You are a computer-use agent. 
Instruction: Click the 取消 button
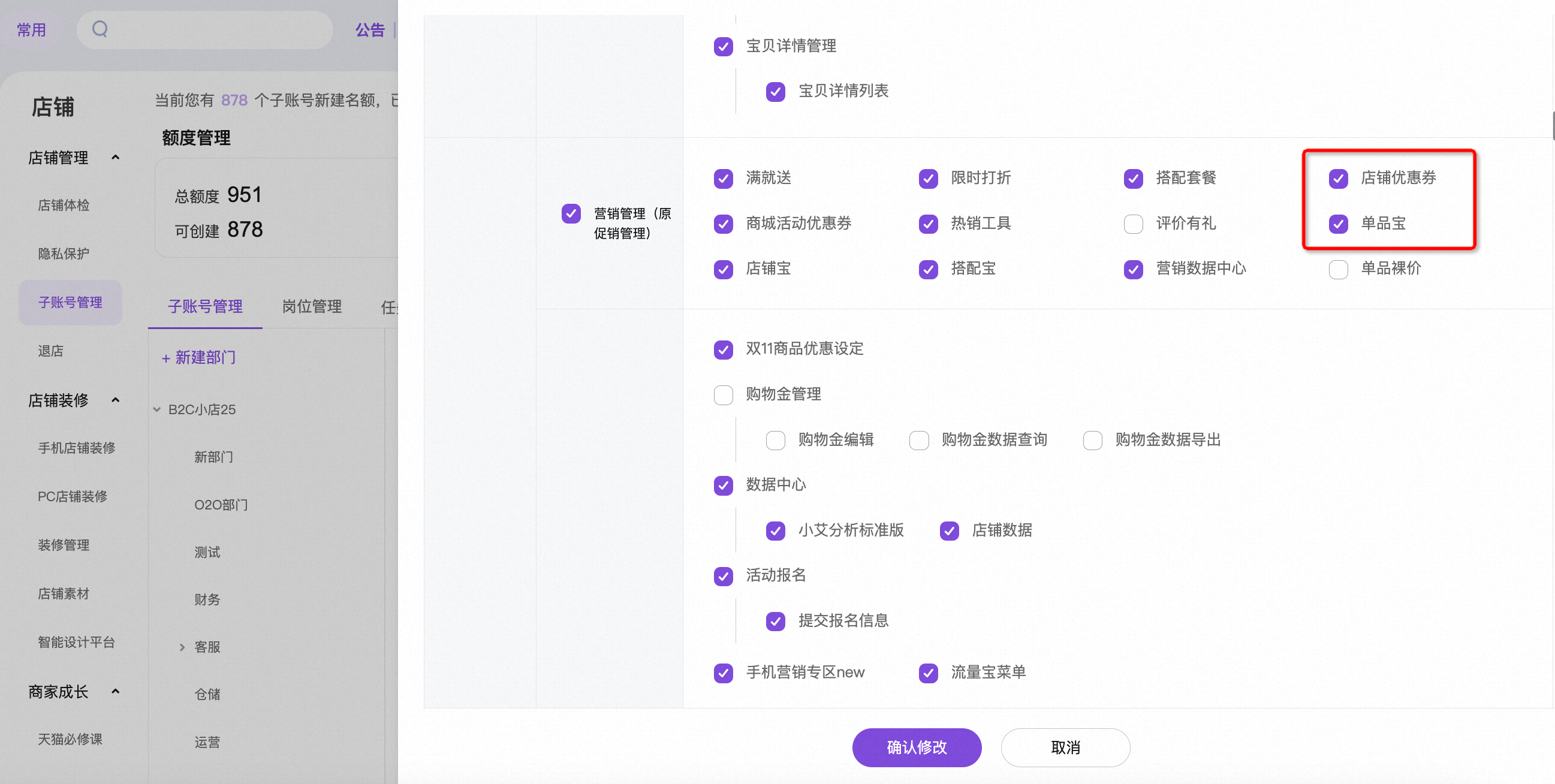1065,747
